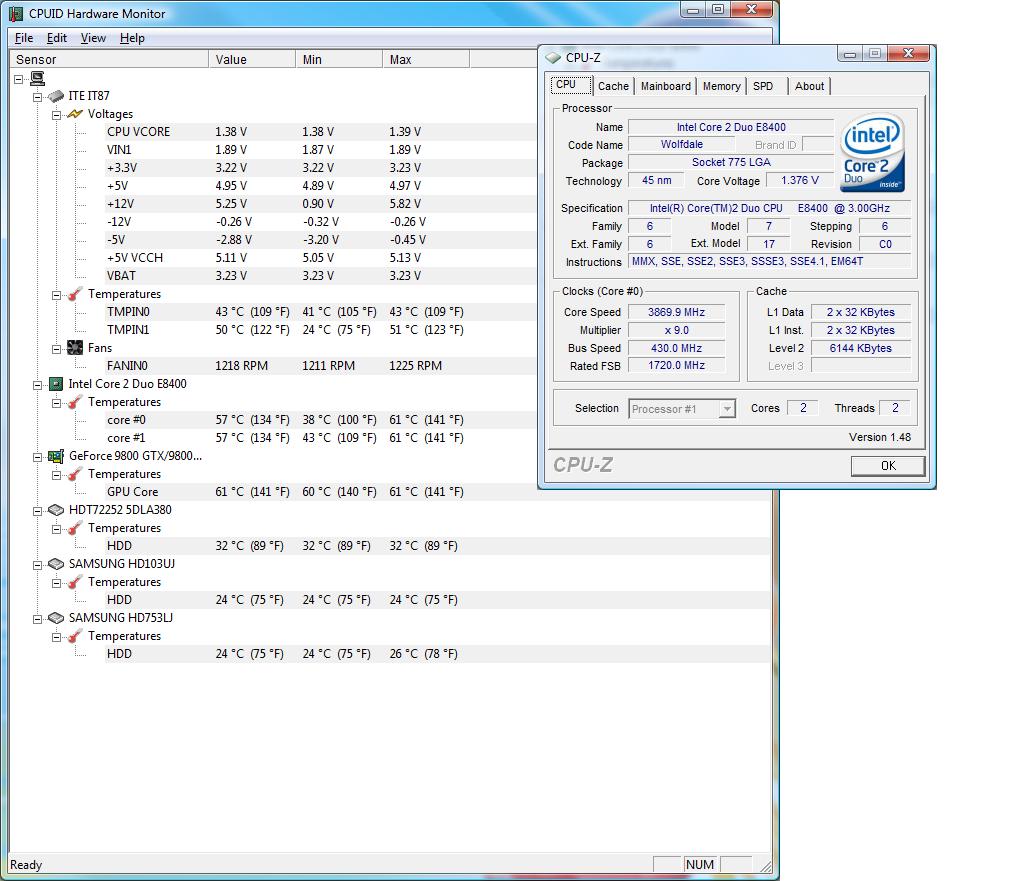Collapse the SAMSUNG HD753LJ node
The image size is (1024, 881).
(38, 618)
